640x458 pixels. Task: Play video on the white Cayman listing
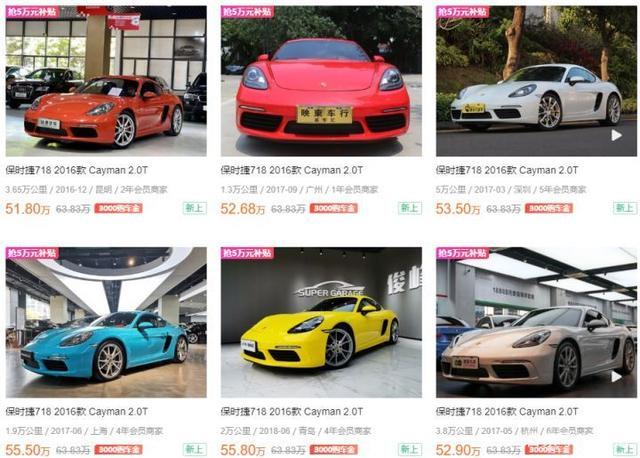(616, 135)
